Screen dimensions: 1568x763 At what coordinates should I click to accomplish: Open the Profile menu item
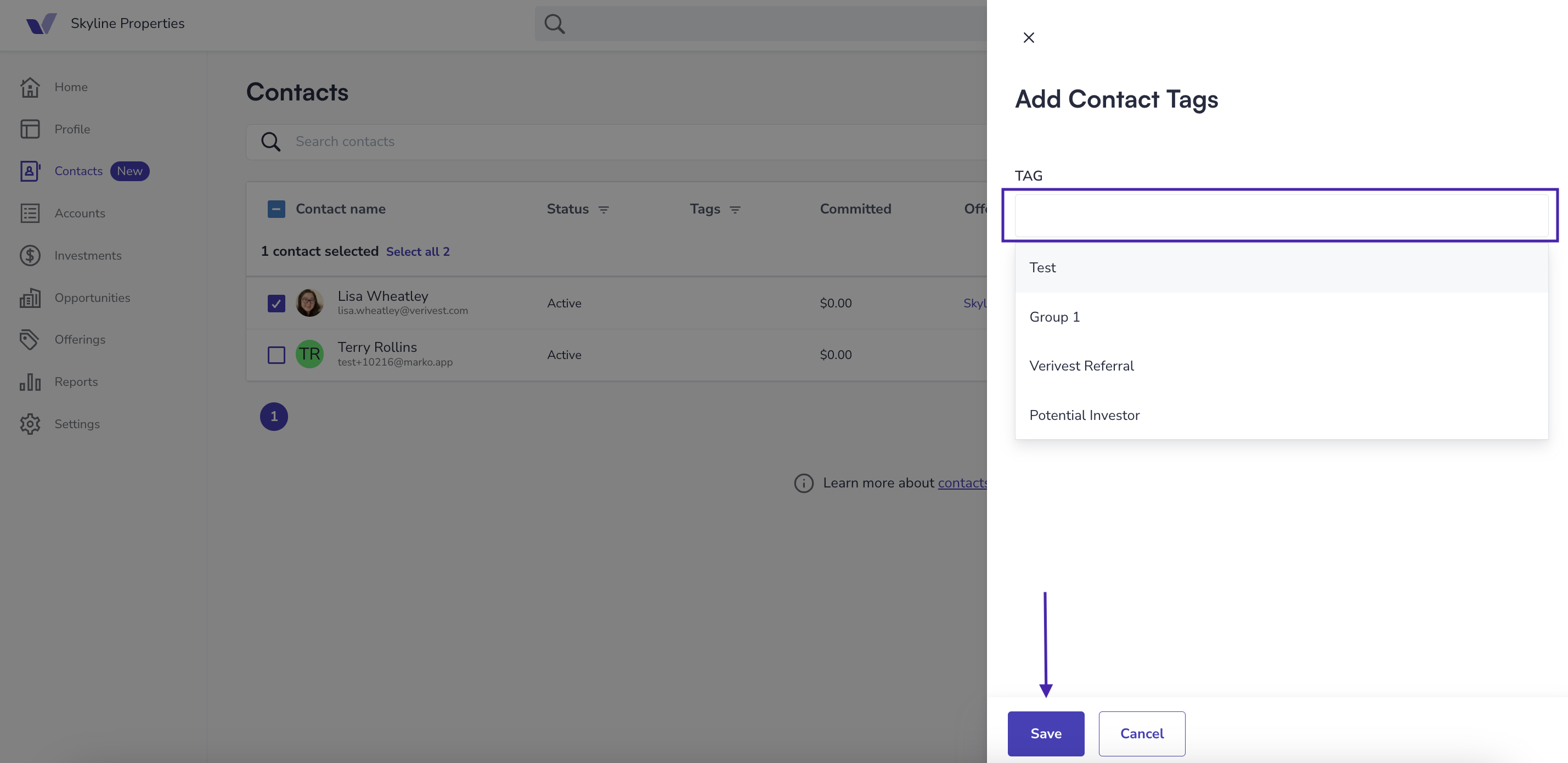[72, 129]
